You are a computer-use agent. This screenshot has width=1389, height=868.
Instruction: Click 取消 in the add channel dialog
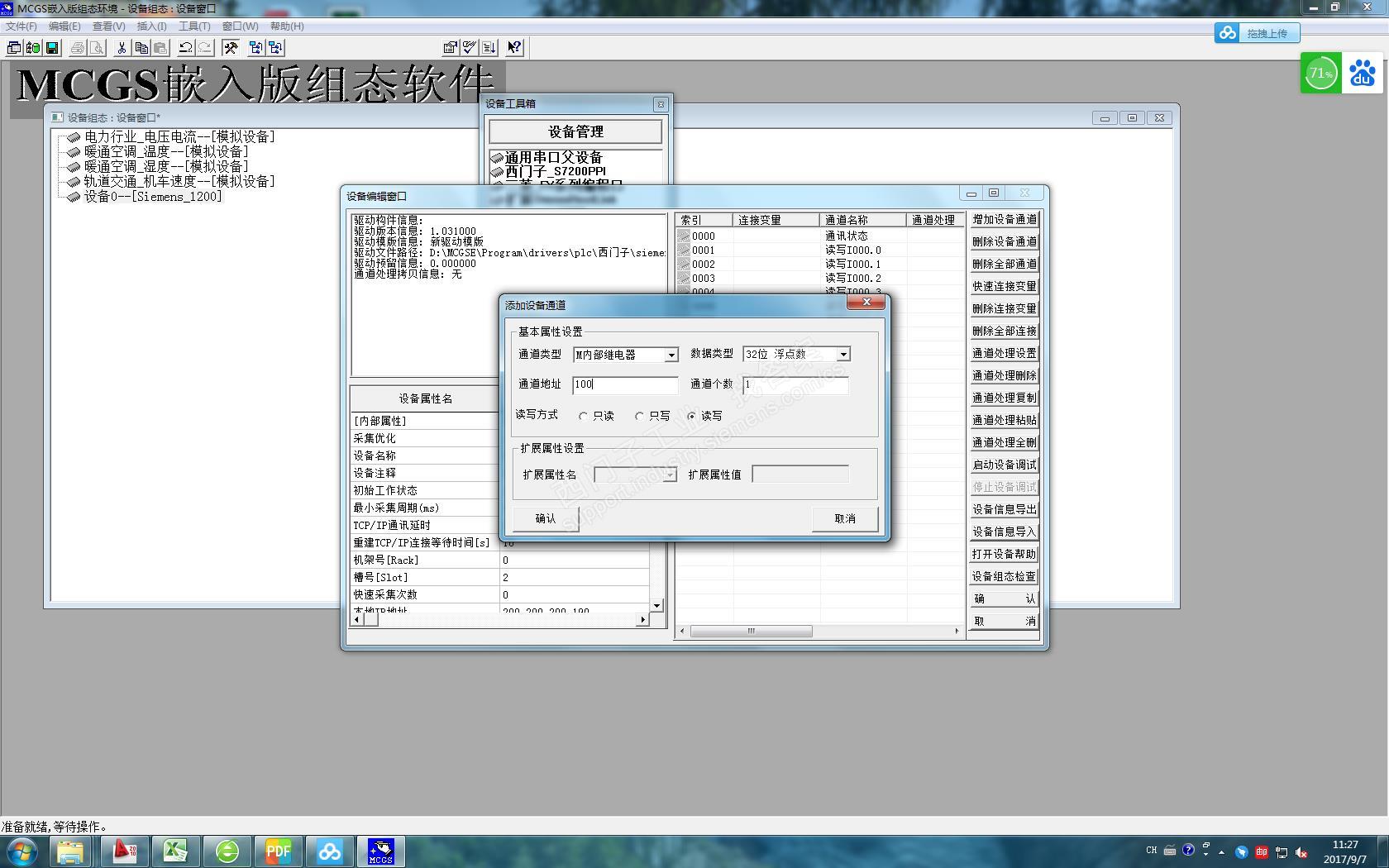(845, 518)
